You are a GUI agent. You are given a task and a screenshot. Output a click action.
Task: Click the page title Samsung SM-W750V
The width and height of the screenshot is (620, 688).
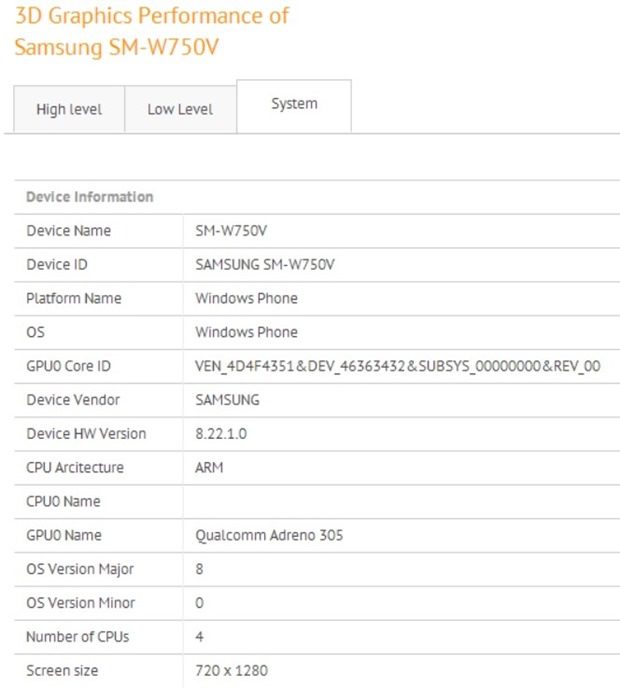(x=116, y=47)
